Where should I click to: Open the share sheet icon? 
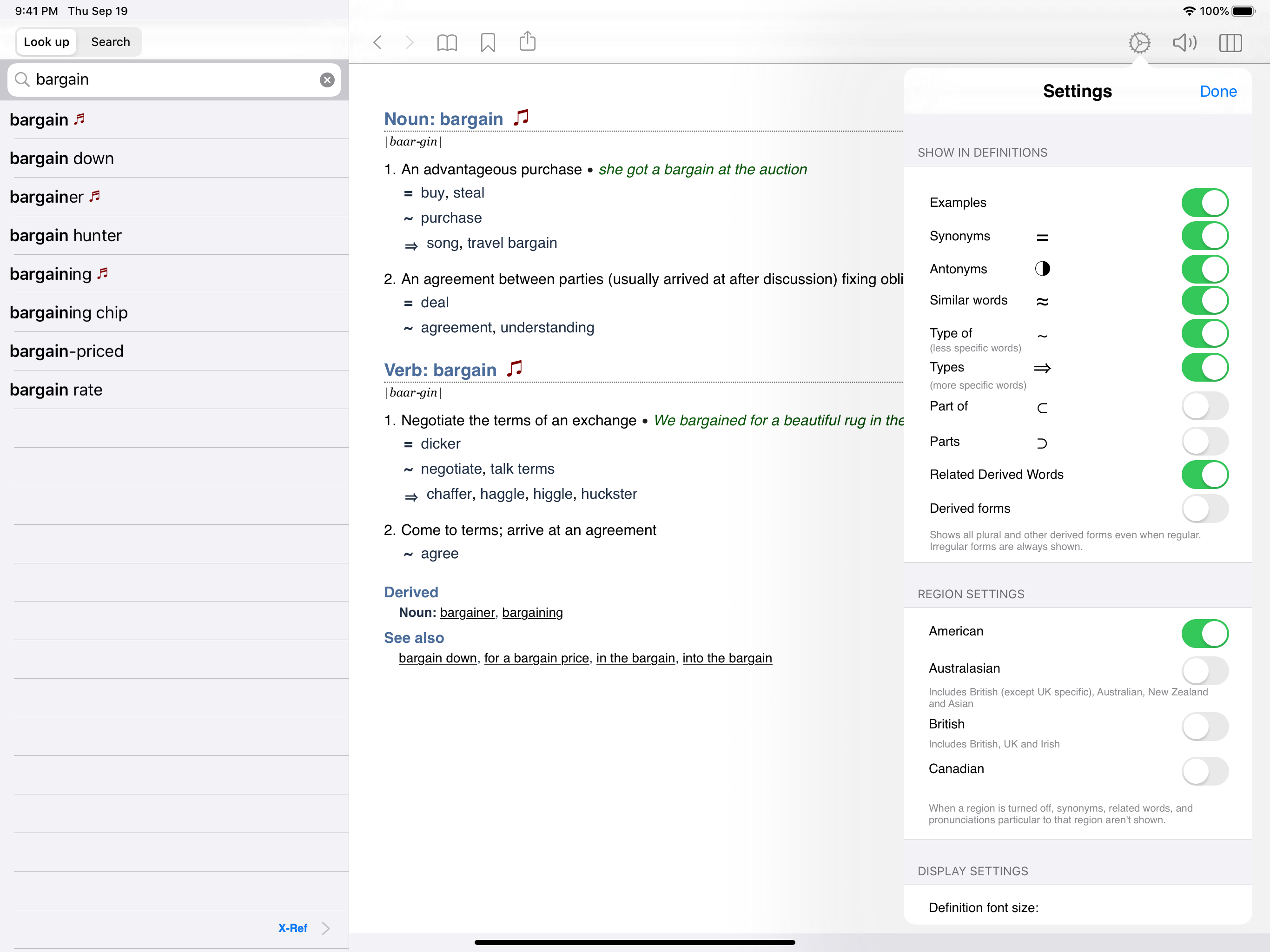click(527, 41)
